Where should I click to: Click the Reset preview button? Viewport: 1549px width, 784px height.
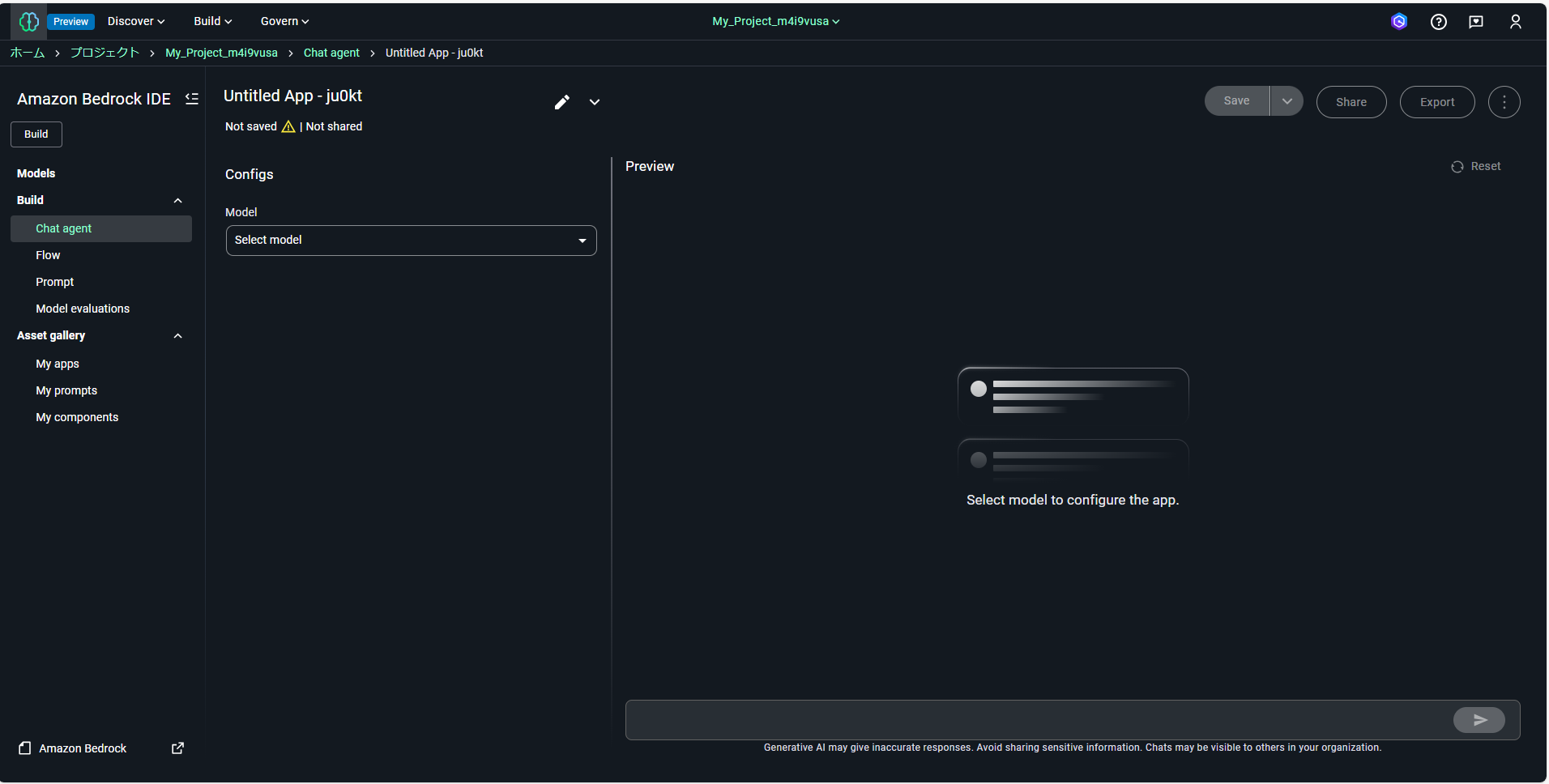point(1476,167)
